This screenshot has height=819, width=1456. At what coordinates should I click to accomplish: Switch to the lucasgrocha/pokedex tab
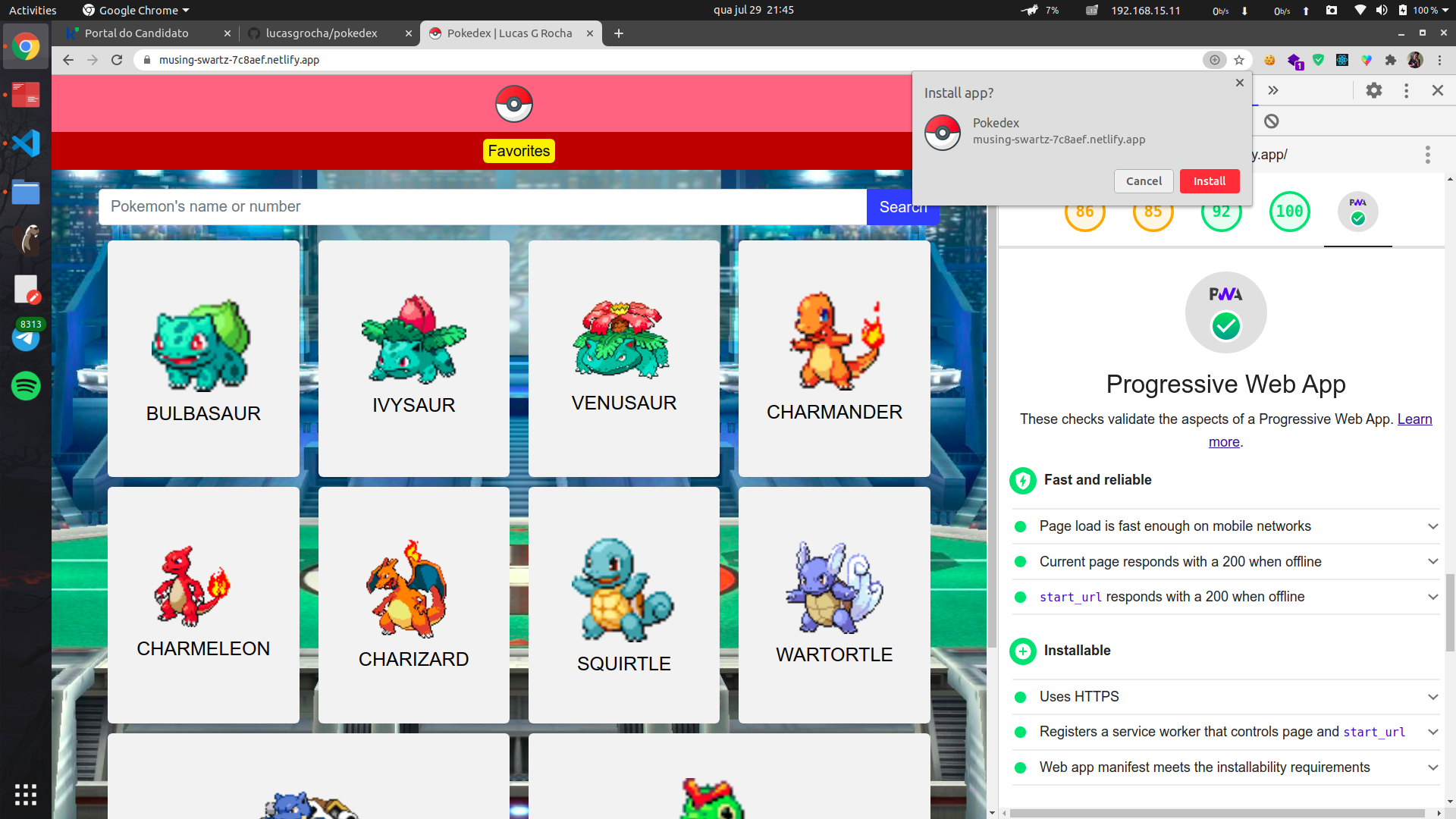point(322,33)
